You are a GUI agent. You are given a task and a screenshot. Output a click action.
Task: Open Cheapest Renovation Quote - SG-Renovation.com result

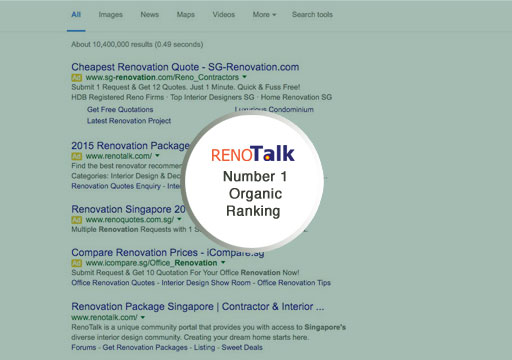(185, 67)
